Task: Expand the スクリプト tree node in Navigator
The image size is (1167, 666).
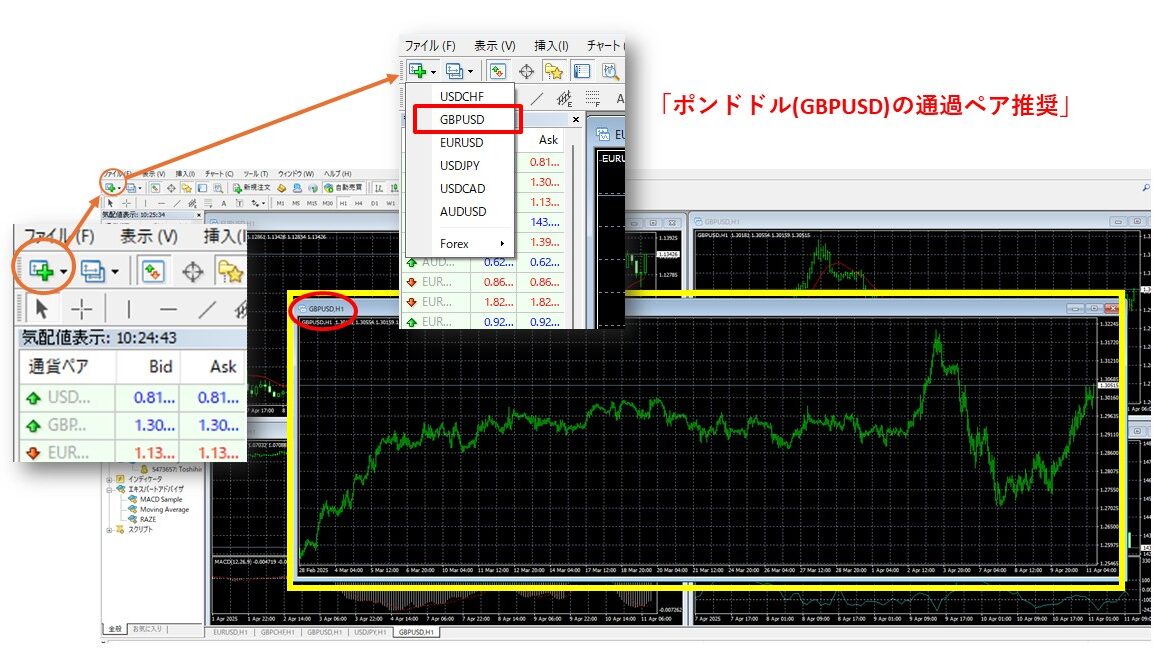Action: click(x=110, y=530)
